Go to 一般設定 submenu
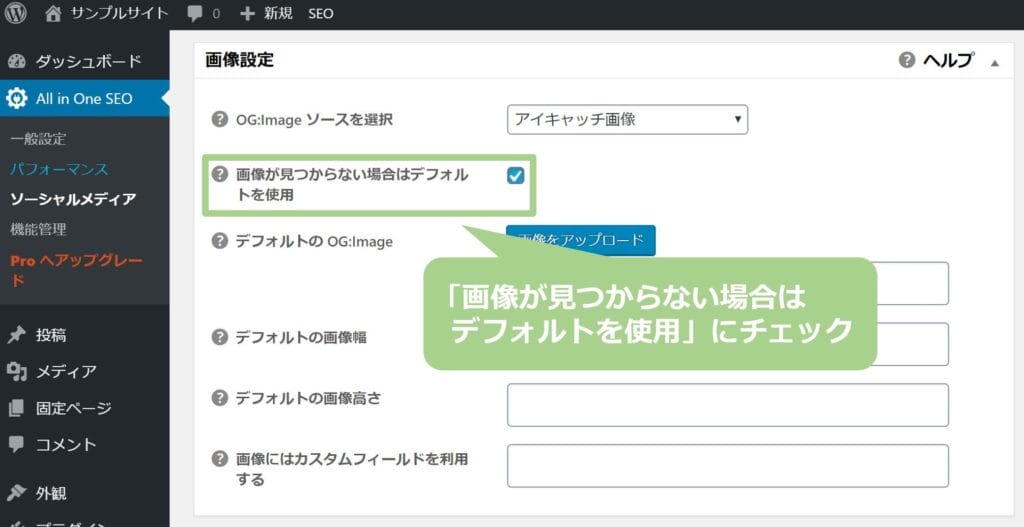Viewport: 1024px width, 527px height. (x=38, y=139)
